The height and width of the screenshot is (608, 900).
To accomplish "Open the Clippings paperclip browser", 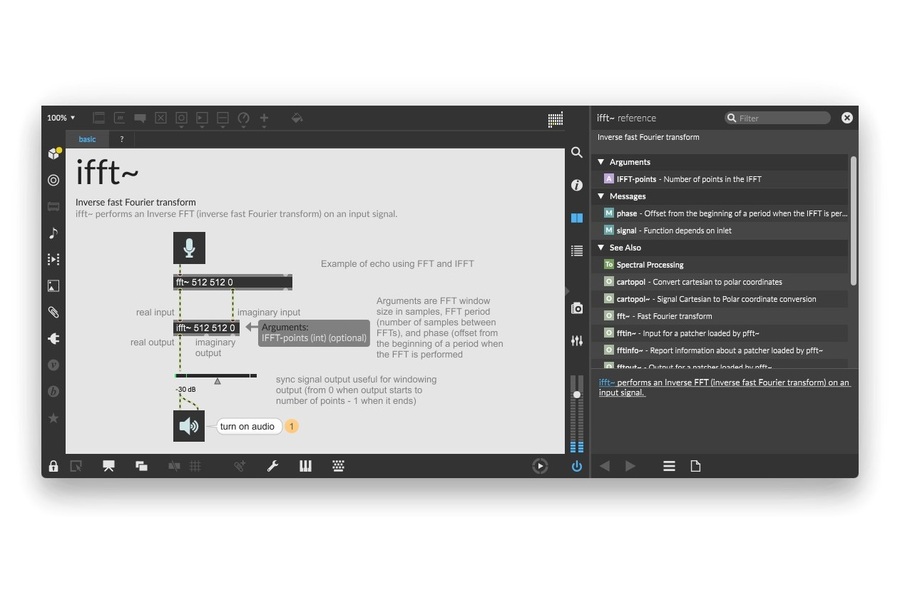I will pyautogui.click(x=53, y=312).
